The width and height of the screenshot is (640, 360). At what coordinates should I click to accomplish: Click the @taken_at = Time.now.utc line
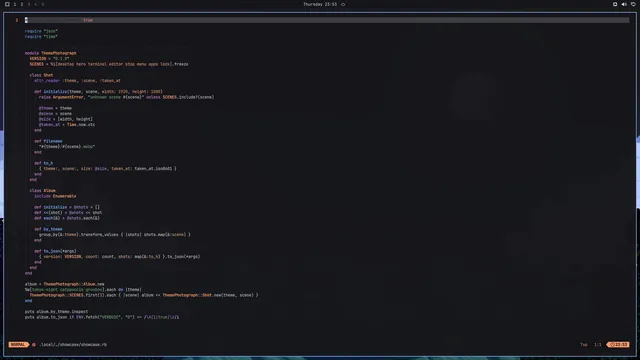coord(67,124)
